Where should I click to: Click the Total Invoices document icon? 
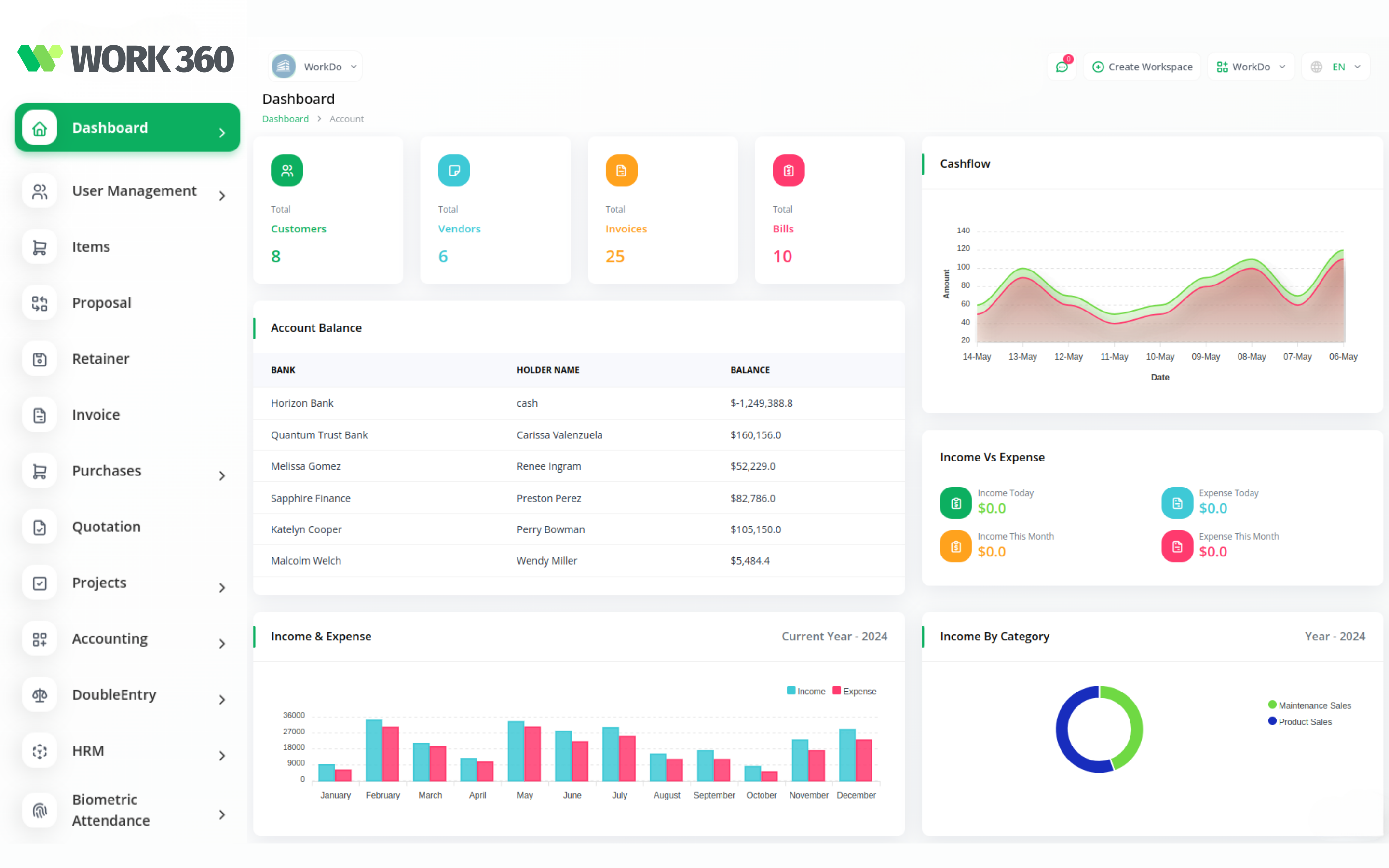pos(621,171)
